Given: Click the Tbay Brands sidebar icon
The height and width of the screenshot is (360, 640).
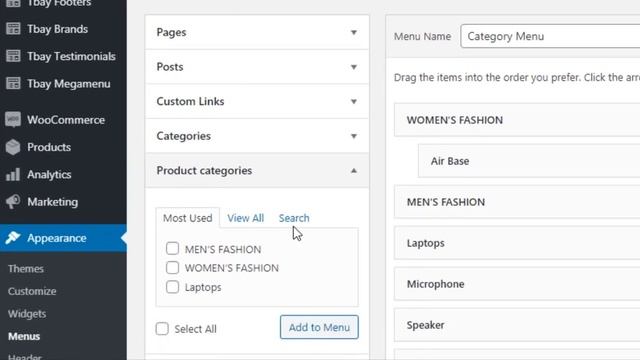Looking at the screenshot, I should [13, 29].
